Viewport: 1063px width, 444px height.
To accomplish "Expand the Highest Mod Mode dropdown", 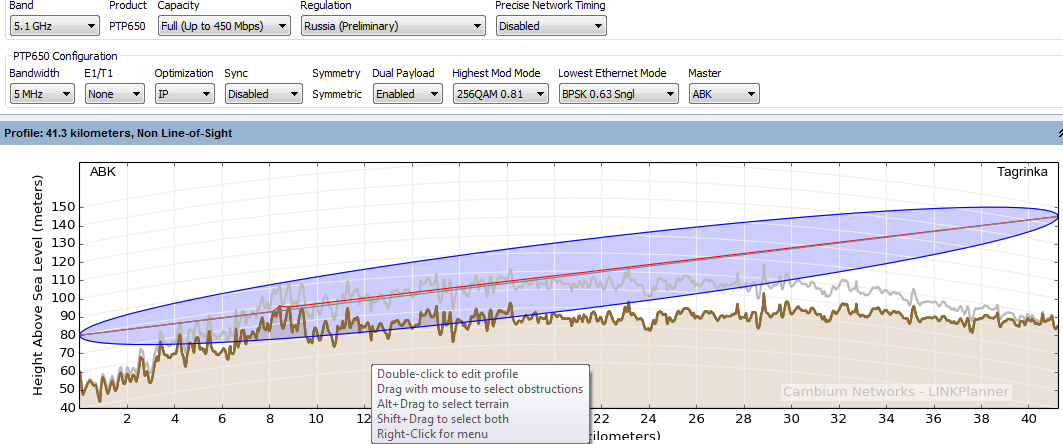I will (500, 94).
